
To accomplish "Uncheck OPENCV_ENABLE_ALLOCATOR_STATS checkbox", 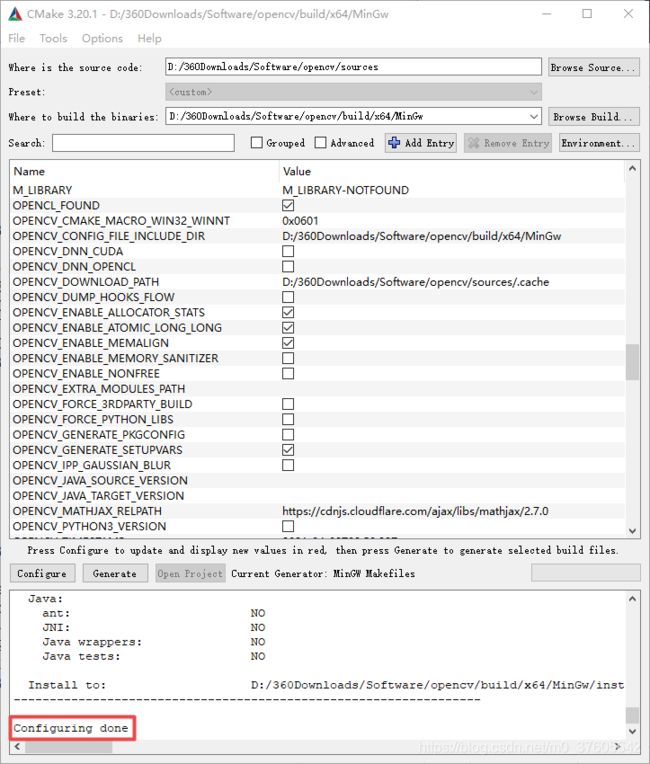I will [288, 312].
